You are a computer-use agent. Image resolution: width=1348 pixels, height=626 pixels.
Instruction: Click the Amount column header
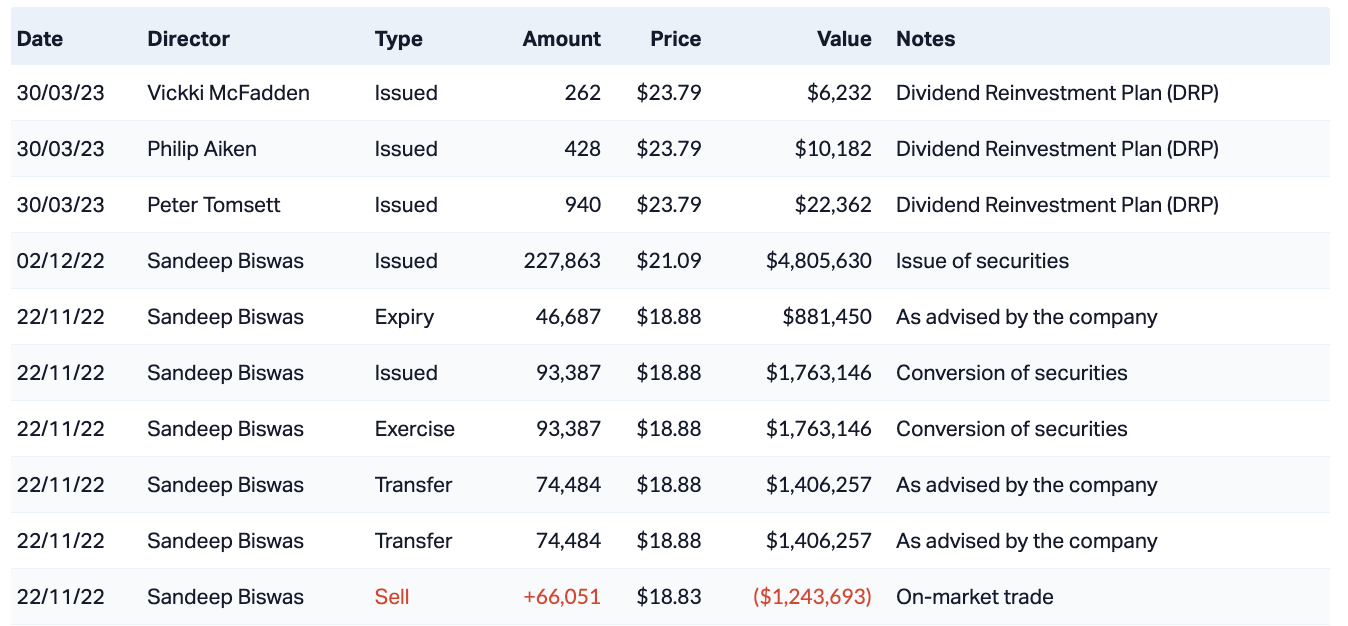pyautogui.click(x=561, y=39)
